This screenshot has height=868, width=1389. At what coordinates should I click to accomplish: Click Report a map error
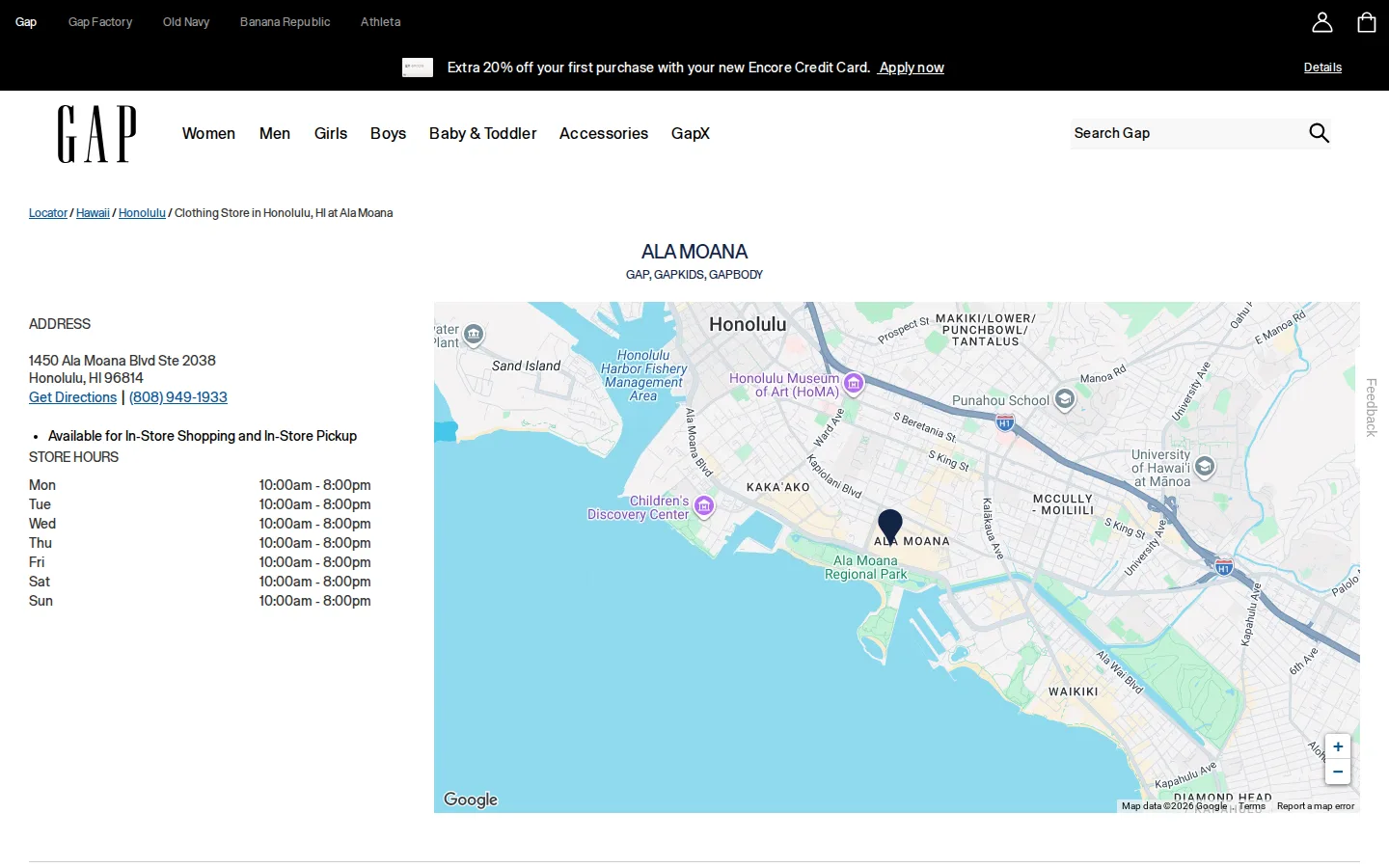1316,806
